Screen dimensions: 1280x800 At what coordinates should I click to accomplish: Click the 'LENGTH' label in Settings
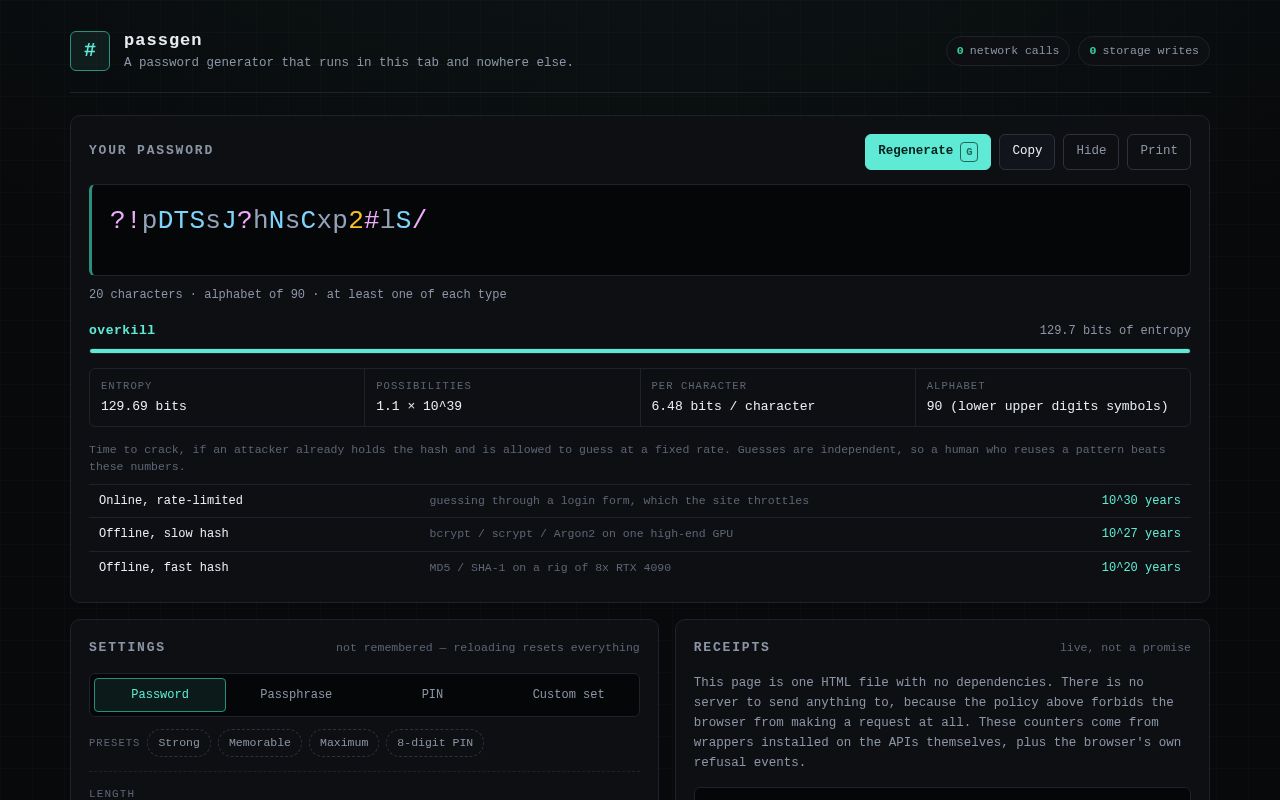coord(112,794)
